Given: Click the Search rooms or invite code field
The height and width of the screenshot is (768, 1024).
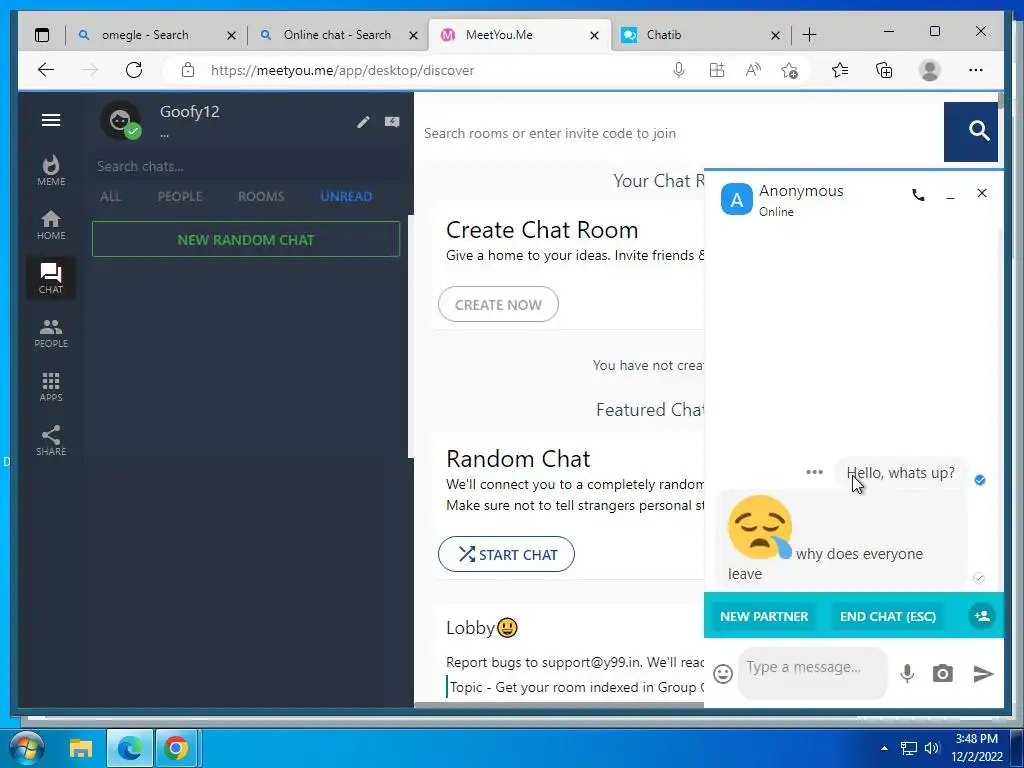Looking at the screenshot, I should tap(679, 133).
